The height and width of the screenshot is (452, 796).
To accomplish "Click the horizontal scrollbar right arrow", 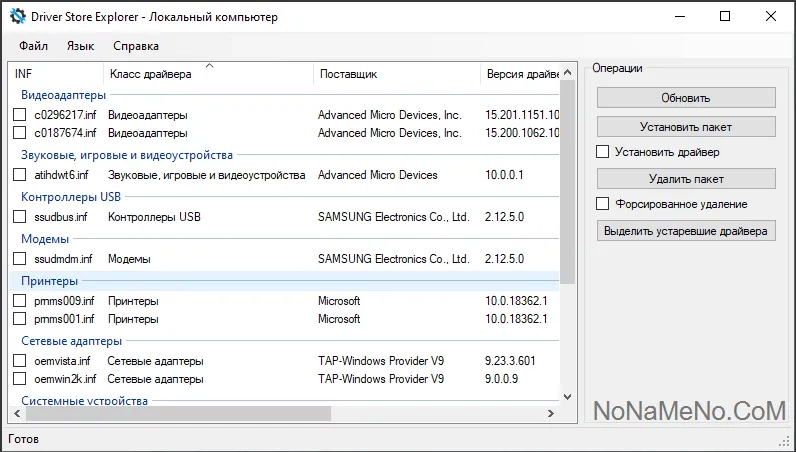I will (550, 414).
